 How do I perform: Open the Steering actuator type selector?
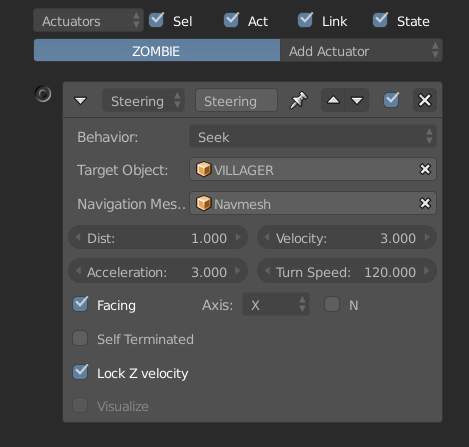click(x=143, y=101)
